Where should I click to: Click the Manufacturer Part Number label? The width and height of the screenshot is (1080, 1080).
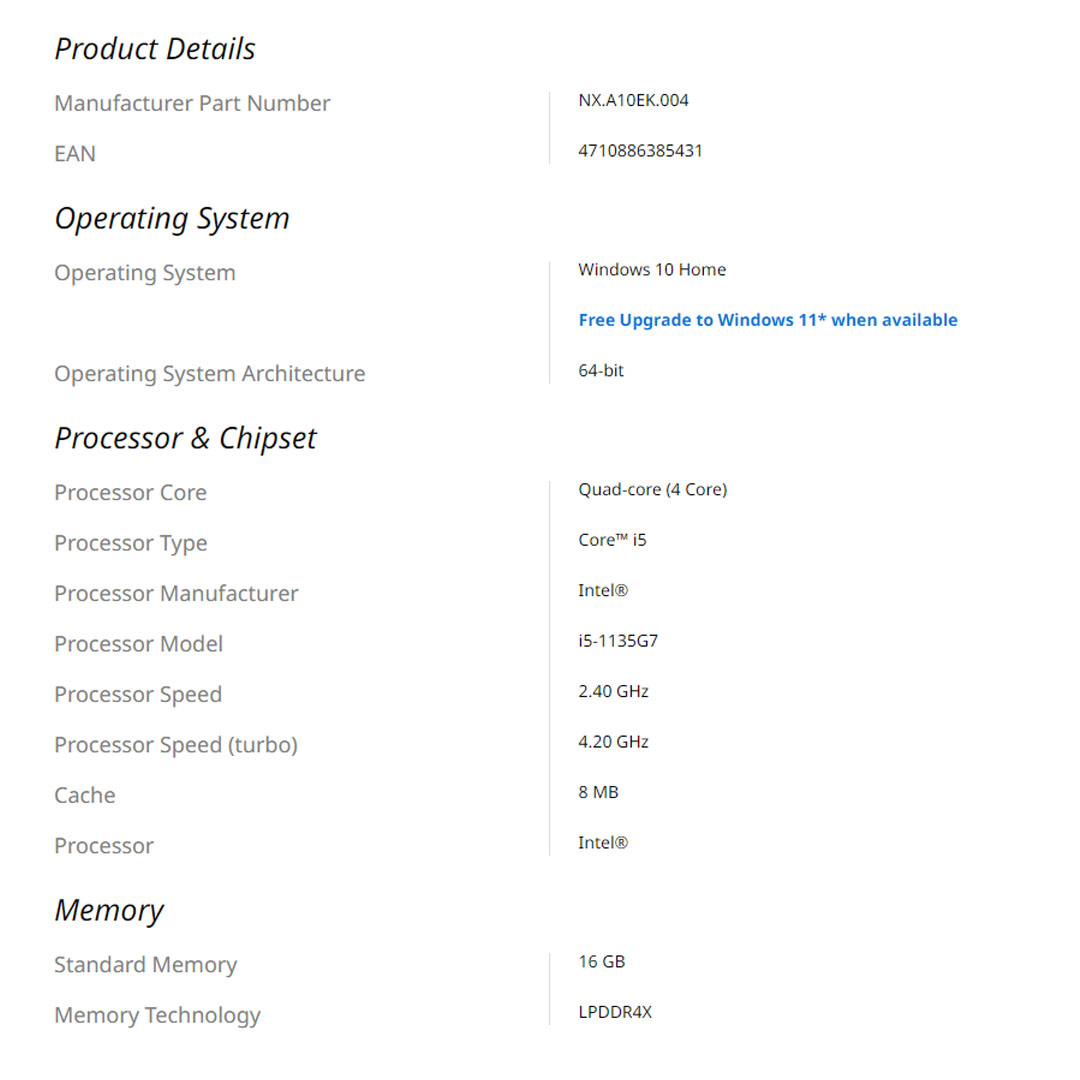192,103
